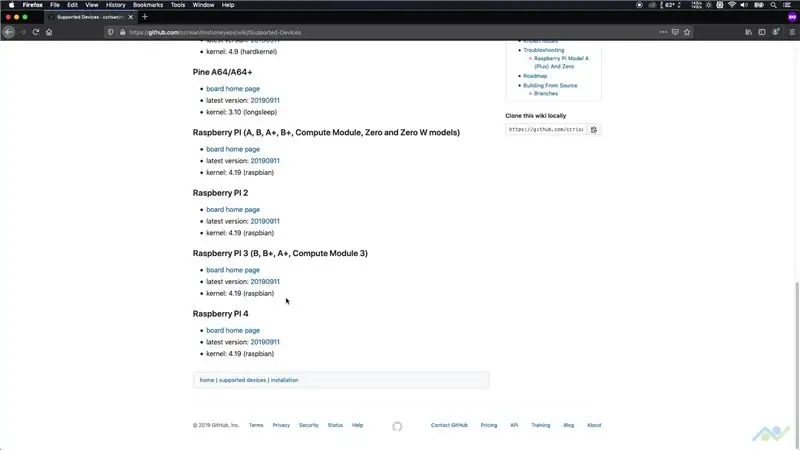Open the Firefox hamburger menu
The width and height of the screenshot is (800, 450).
[x=792, y=32]
